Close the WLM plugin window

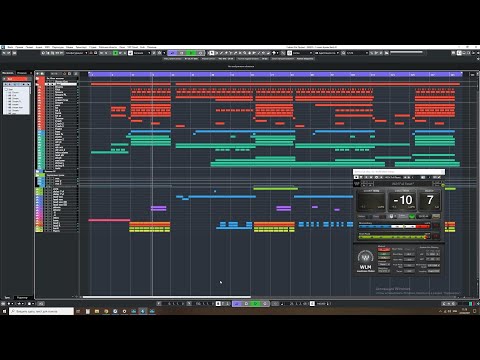point(443,172)
